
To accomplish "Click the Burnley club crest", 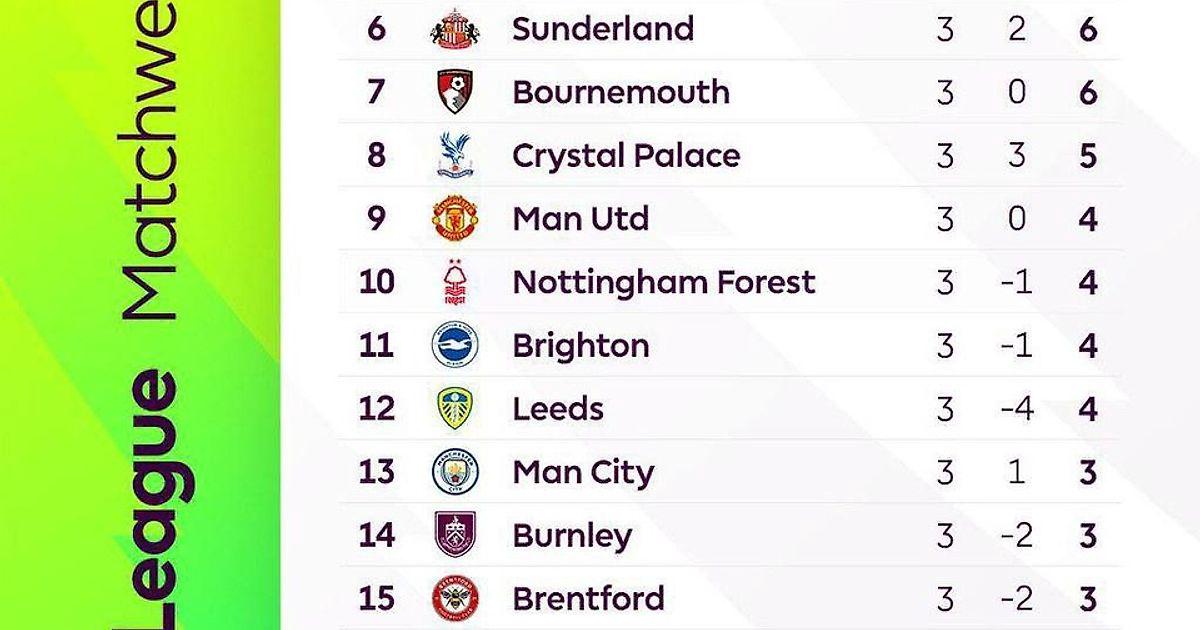I will (x=455, y=534).
